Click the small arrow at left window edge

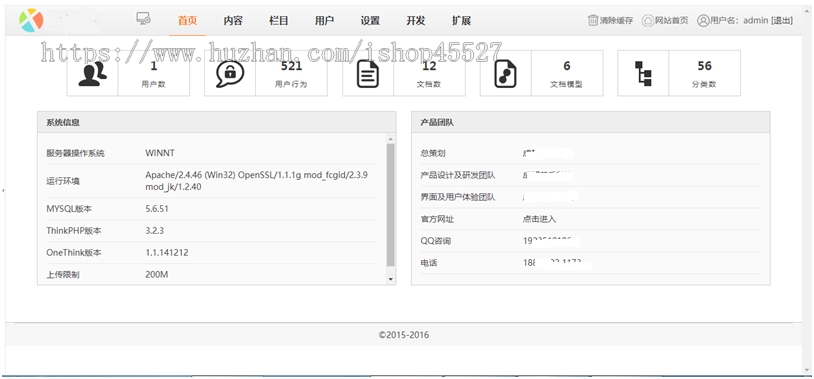click(x=3, y=191)
